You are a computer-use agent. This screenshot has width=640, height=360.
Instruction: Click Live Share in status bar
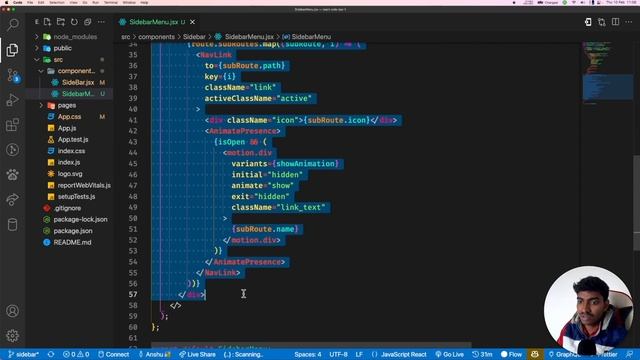click(197, 354)
